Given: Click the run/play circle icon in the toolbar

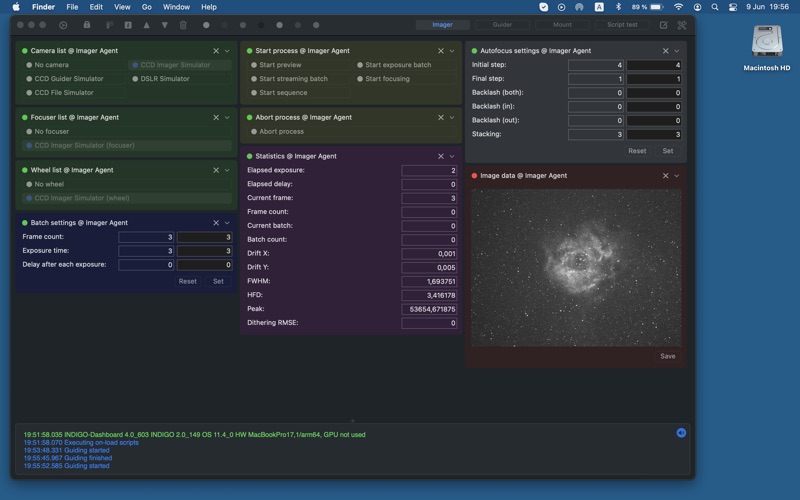Looking at the screenshot, I should point(63,25).
